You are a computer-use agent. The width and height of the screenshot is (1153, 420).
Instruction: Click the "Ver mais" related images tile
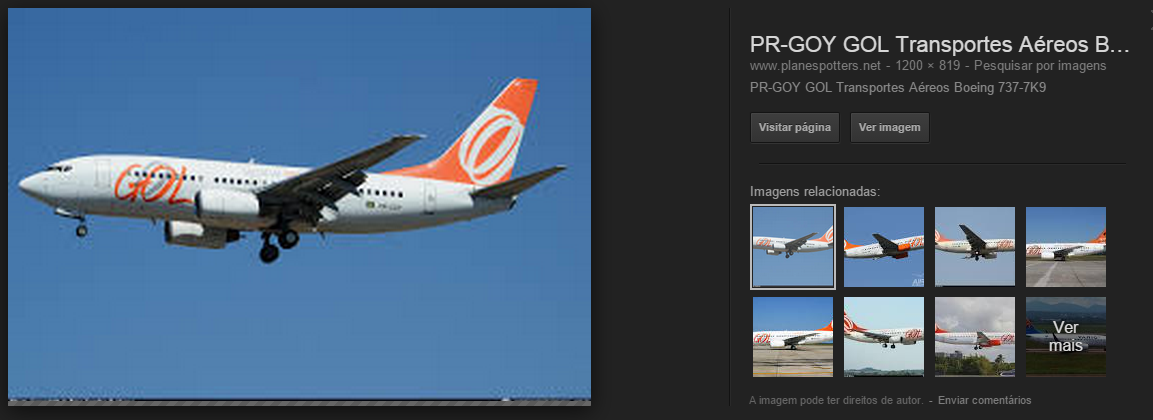click(1065, 337)
